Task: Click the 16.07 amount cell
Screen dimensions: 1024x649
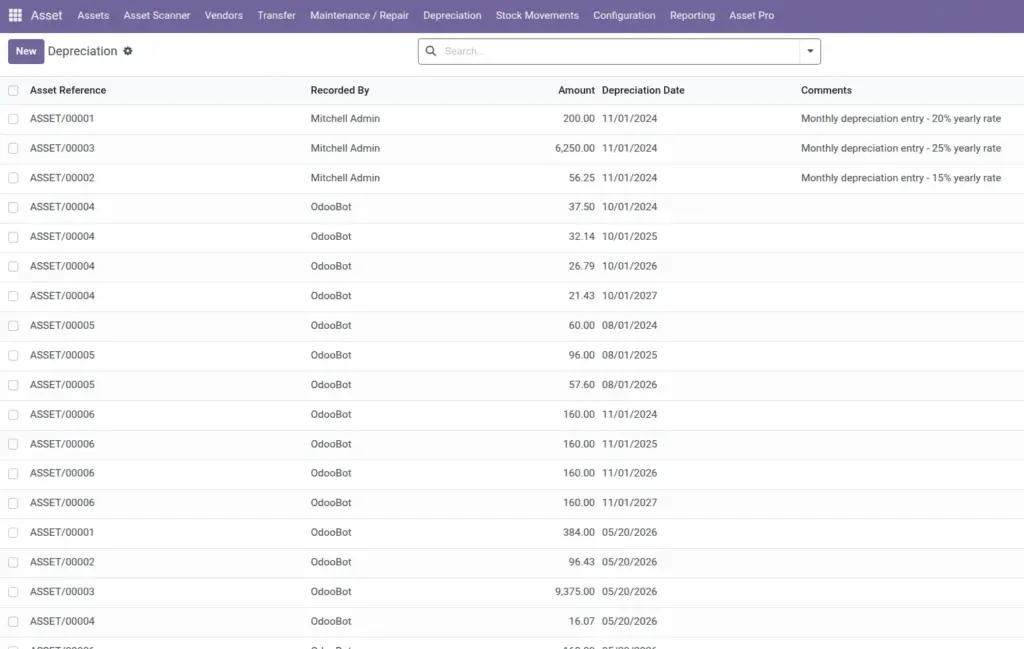Action: (x=581, y=621)
